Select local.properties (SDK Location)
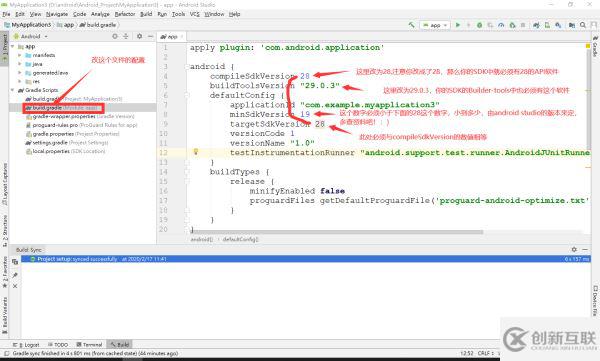The height and width of the screenshot is (361, 600). pos(65,152)
